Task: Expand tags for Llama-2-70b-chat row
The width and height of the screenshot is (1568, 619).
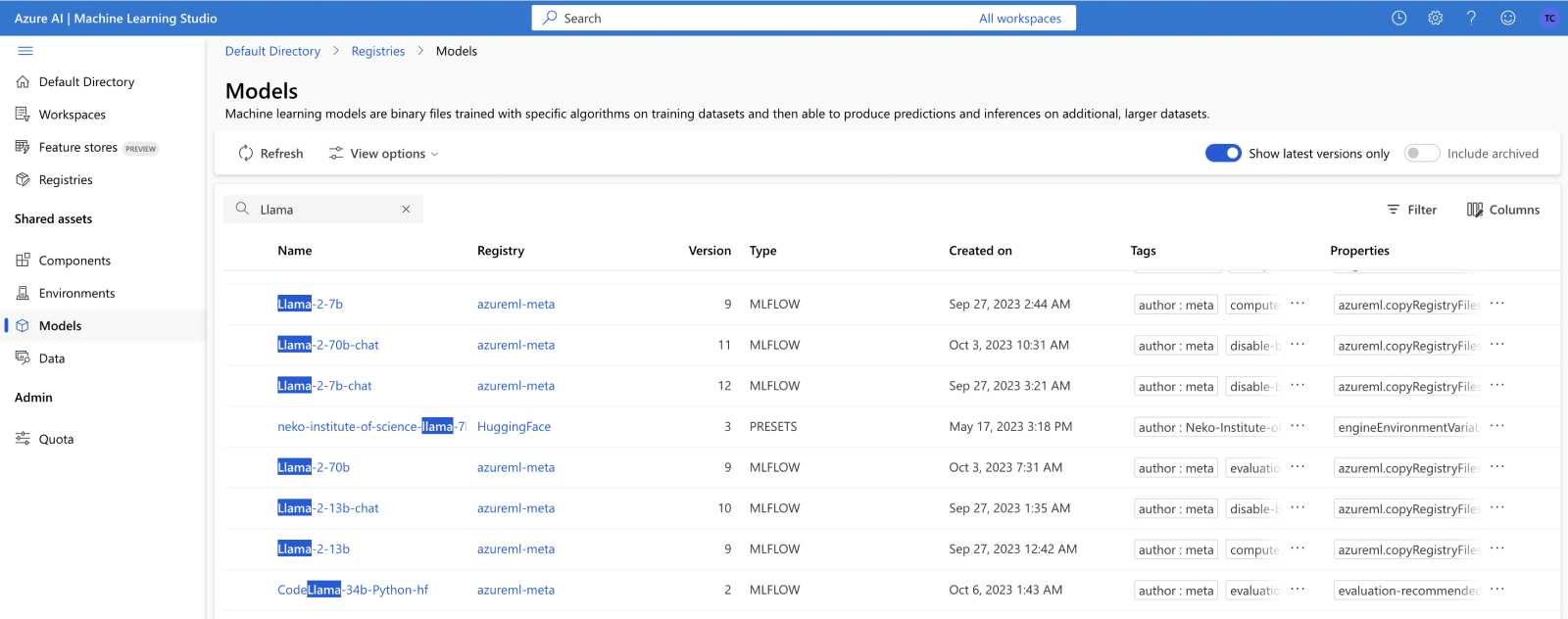Action: click(1298, 345)
